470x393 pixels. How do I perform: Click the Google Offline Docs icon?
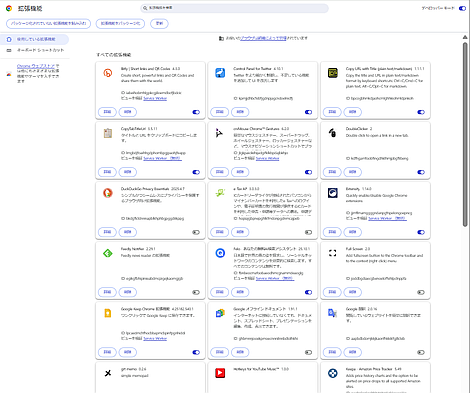pyautogui.click(x=220, y=313)
